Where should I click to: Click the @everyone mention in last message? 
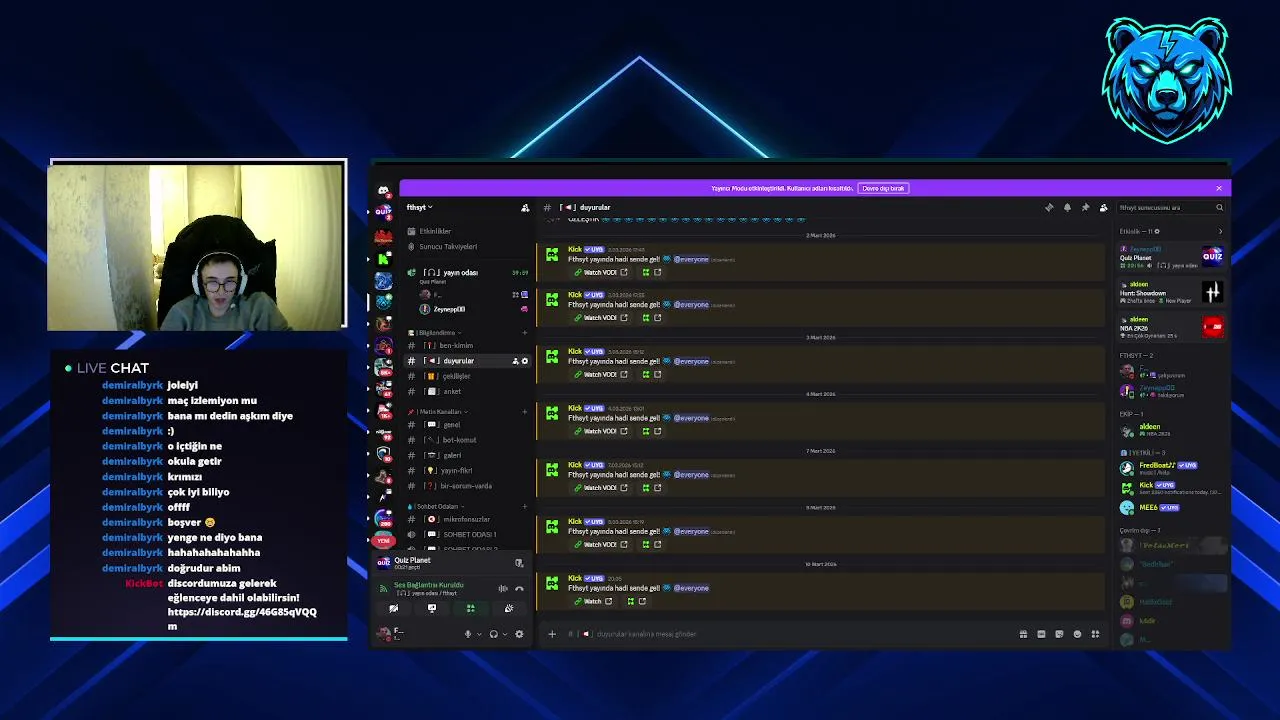pyautogui.click(x=691, y=588)
